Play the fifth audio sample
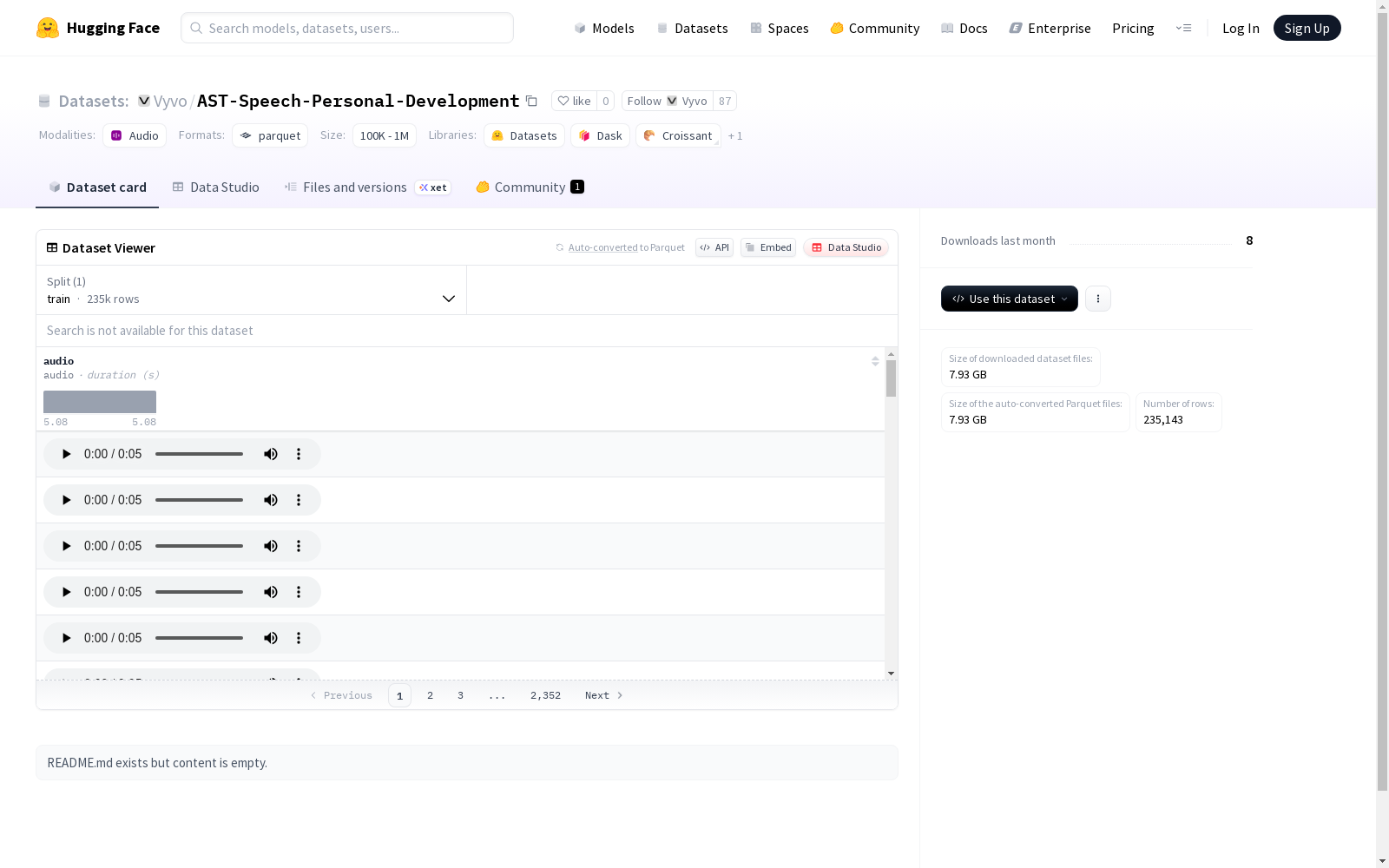The height and width of the screenshot is (868, 1389). pyautogui.click(x=66, y=638)
